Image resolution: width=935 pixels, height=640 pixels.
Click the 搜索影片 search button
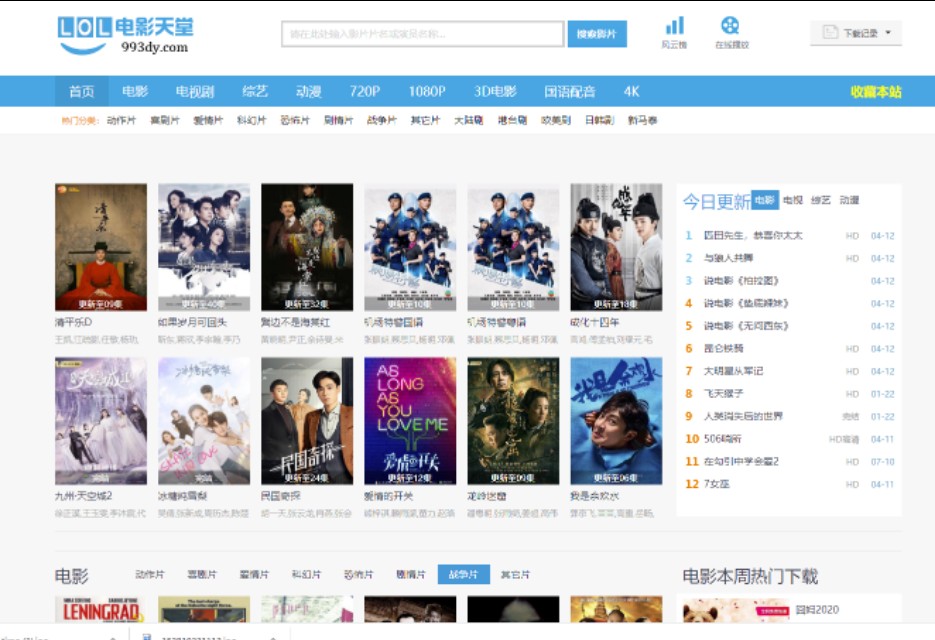(596, 34)
